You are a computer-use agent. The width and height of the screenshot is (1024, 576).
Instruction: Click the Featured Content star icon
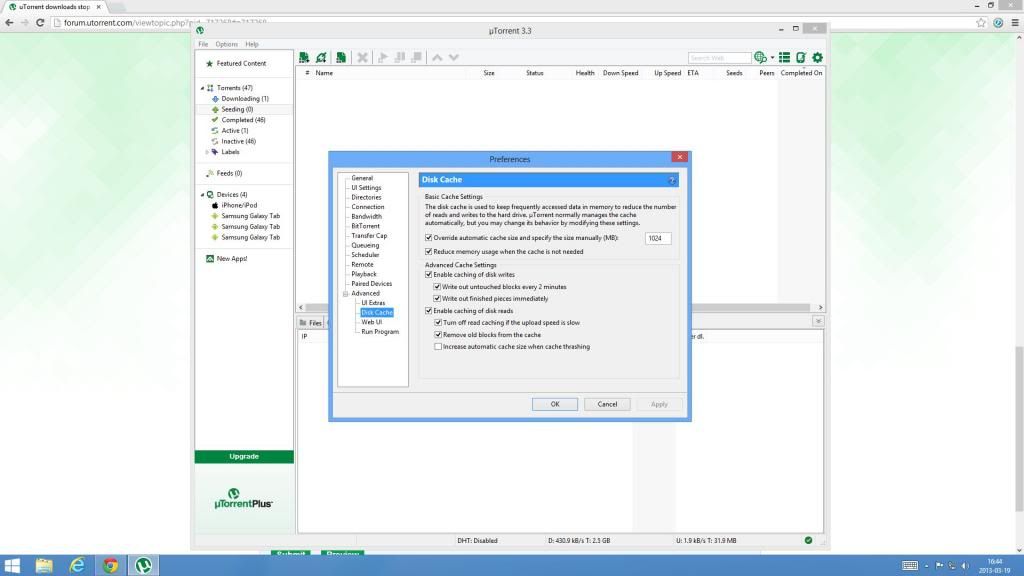pos(210,64)
